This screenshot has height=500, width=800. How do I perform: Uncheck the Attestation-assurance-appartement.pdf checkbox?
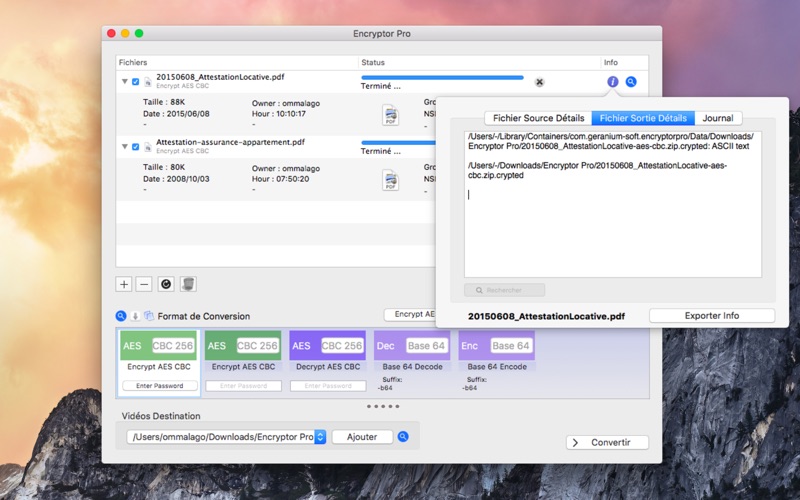pyautogui.click(x=135, y=147)
